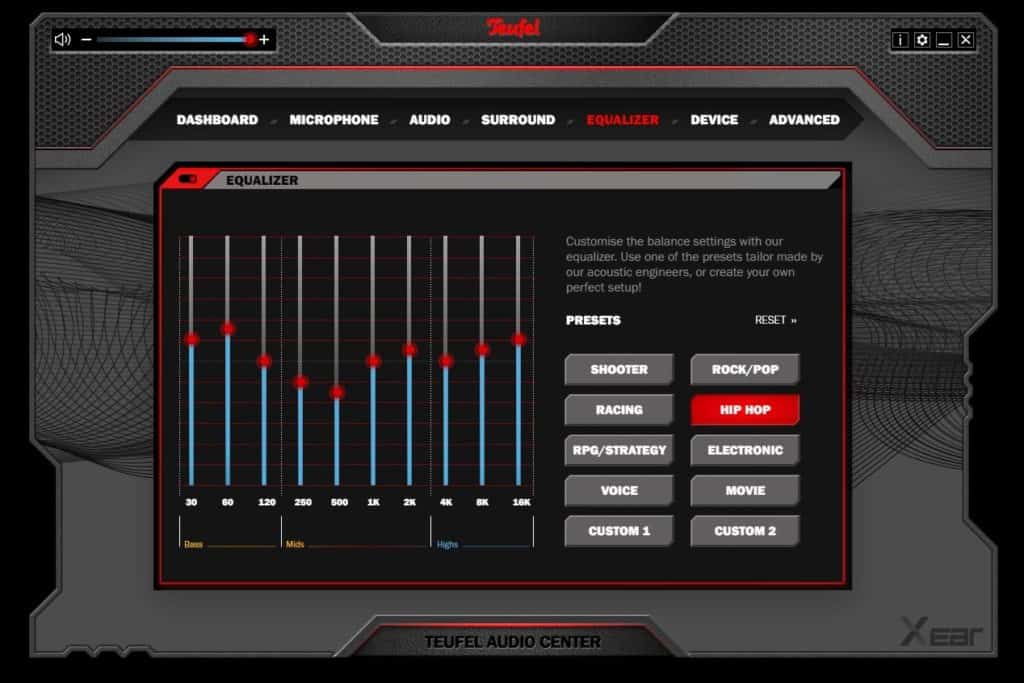Increase volume with the plus icon

click(x=264, y=41)
